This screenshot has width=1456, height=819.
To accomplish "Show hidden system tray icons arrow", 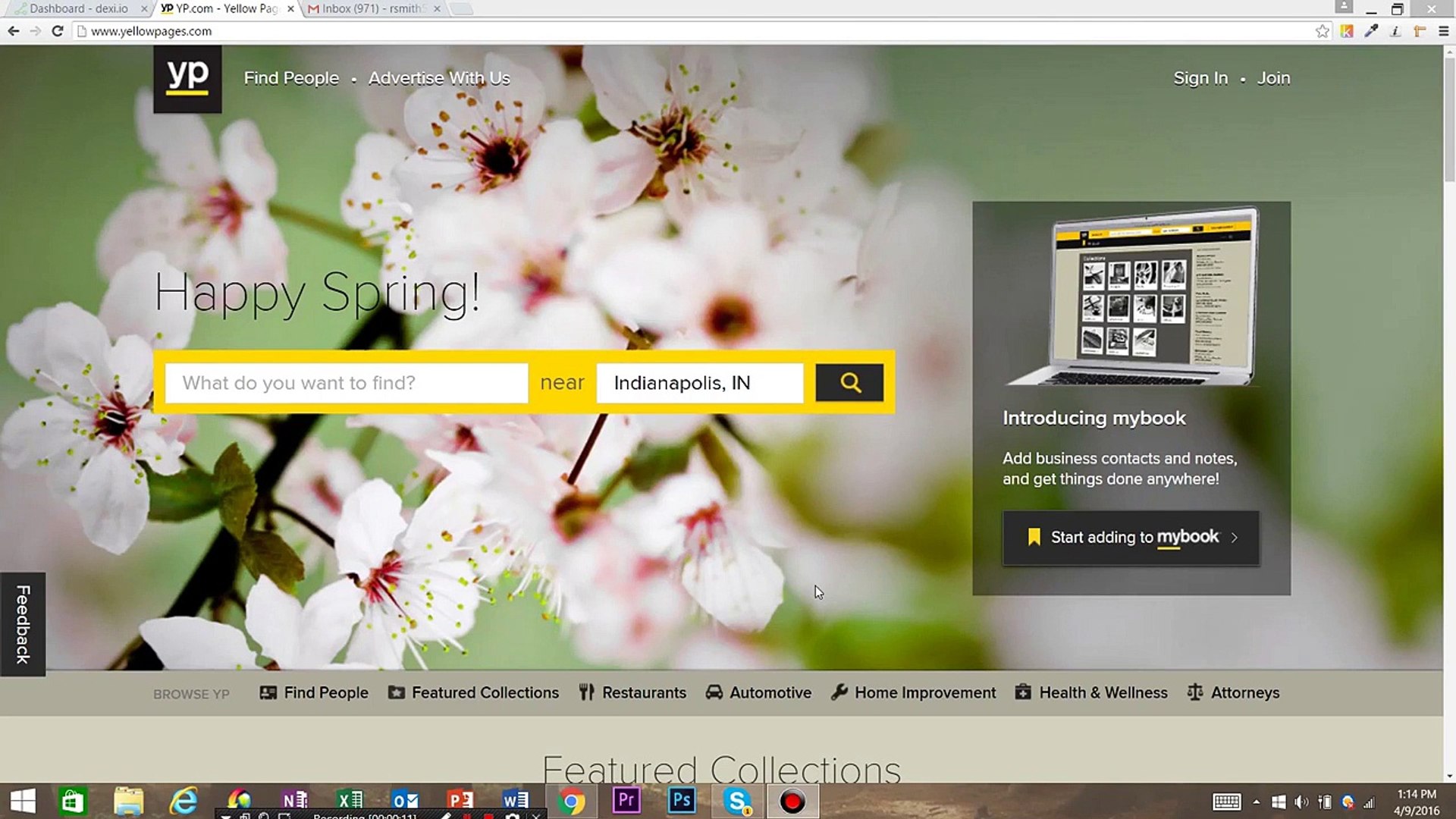I will pyautogui.click(x=1256, y=802).
